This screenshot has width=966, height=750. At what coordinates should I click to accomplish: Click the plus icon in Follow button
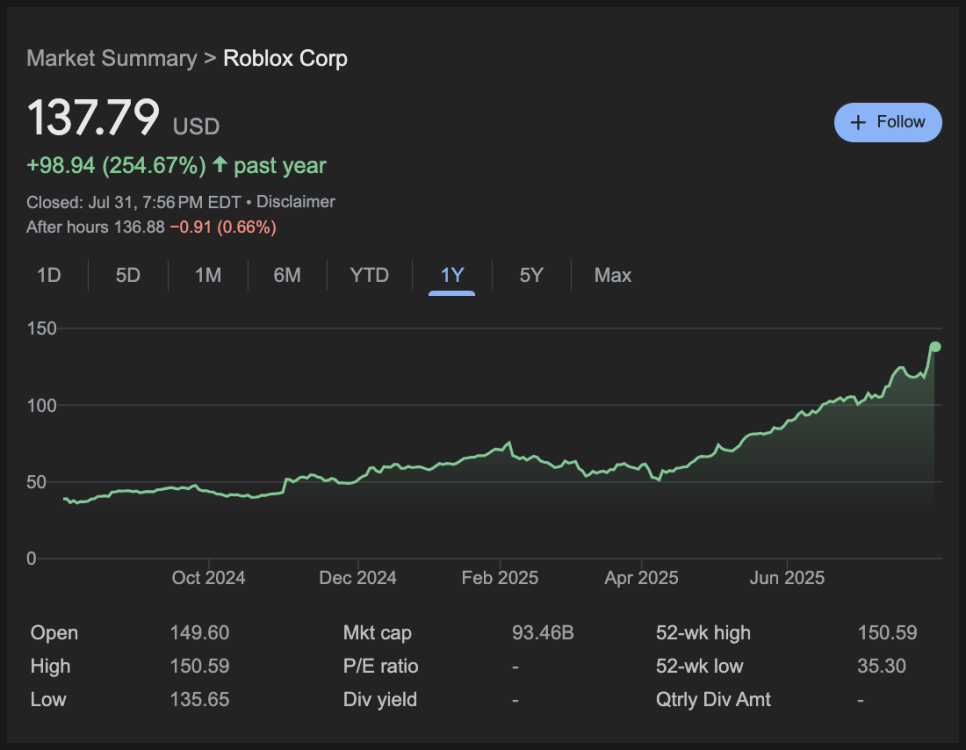[x=858, y=123]
